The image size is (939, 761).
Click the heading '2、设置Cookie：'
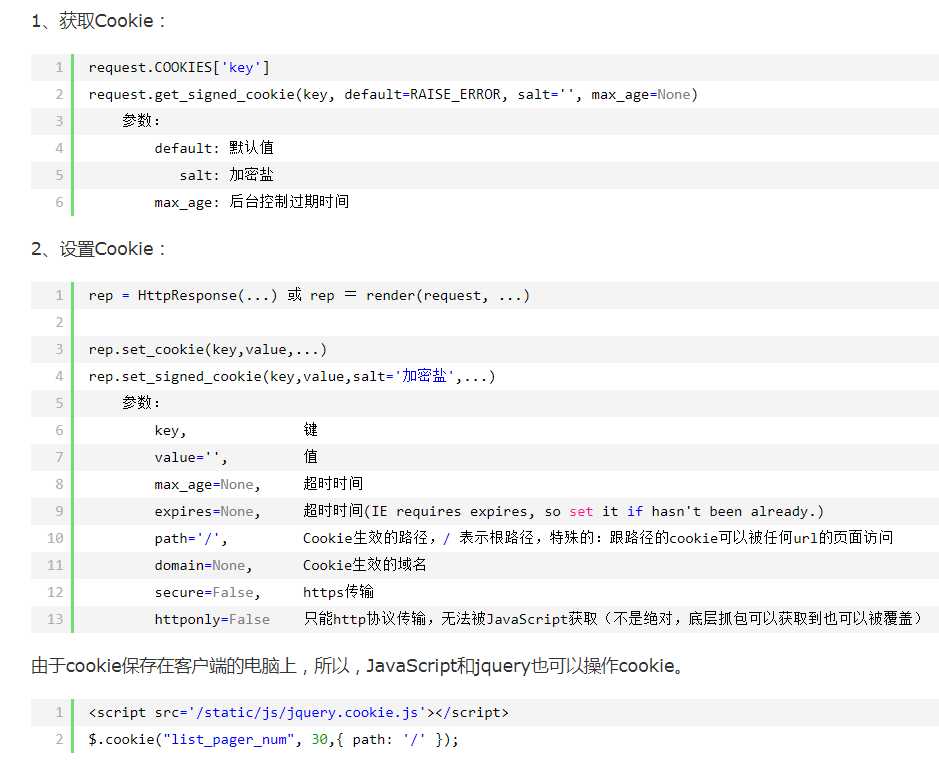99,249
